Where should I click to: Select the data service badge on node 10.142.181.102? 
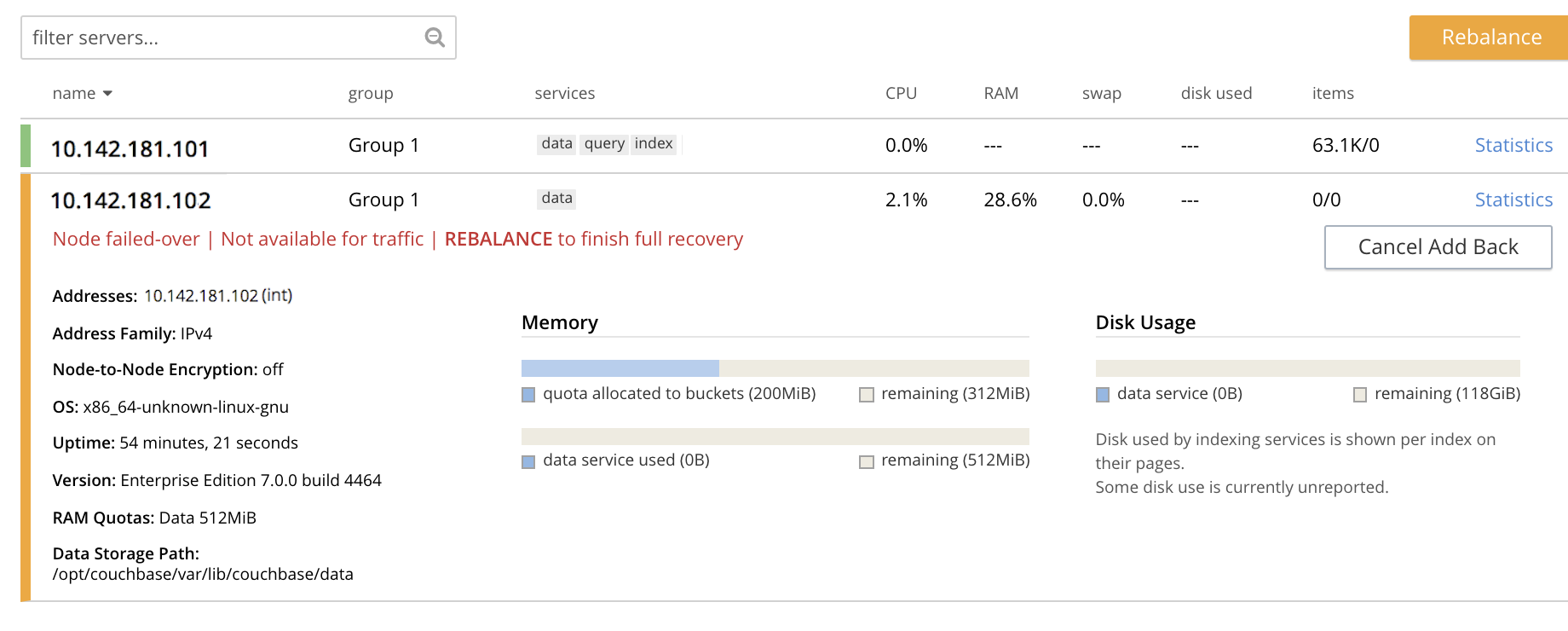coord(556,198)
